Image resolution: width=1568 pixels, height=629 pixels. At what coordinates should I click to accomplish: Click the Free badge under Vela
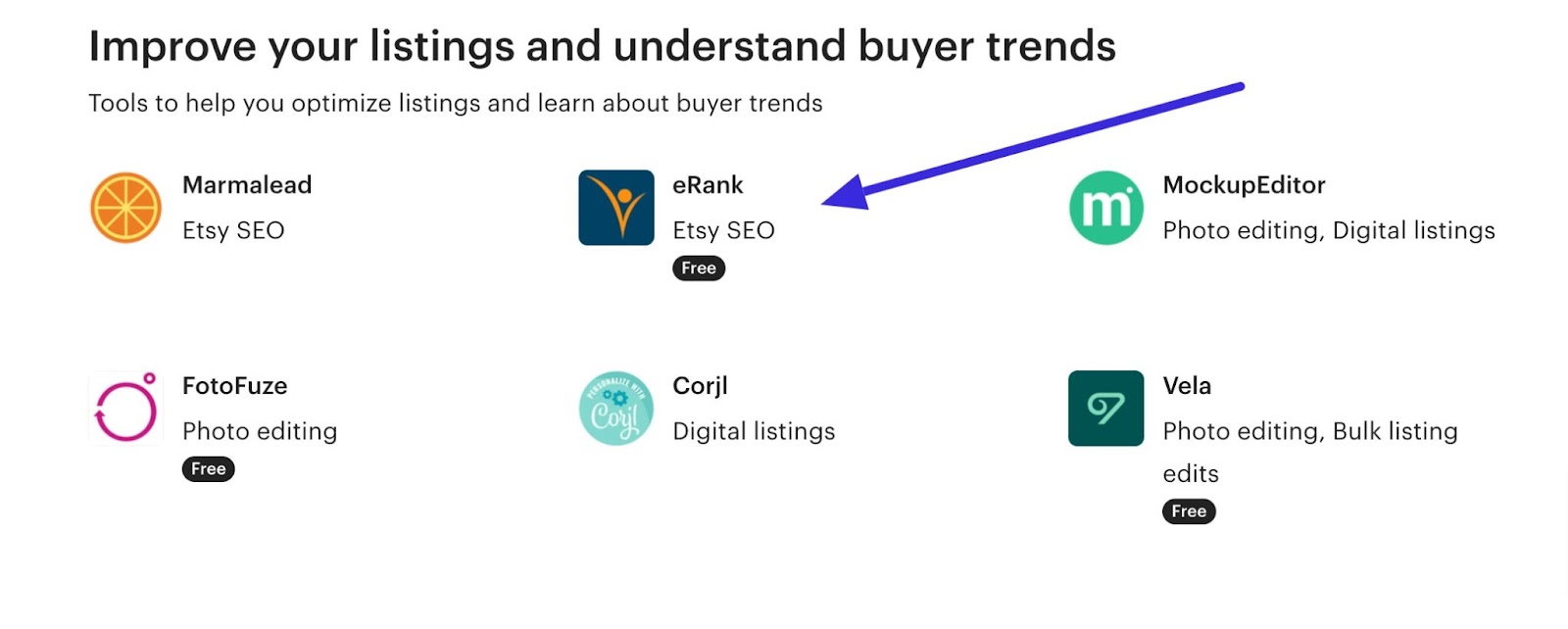coord(1189,511)
